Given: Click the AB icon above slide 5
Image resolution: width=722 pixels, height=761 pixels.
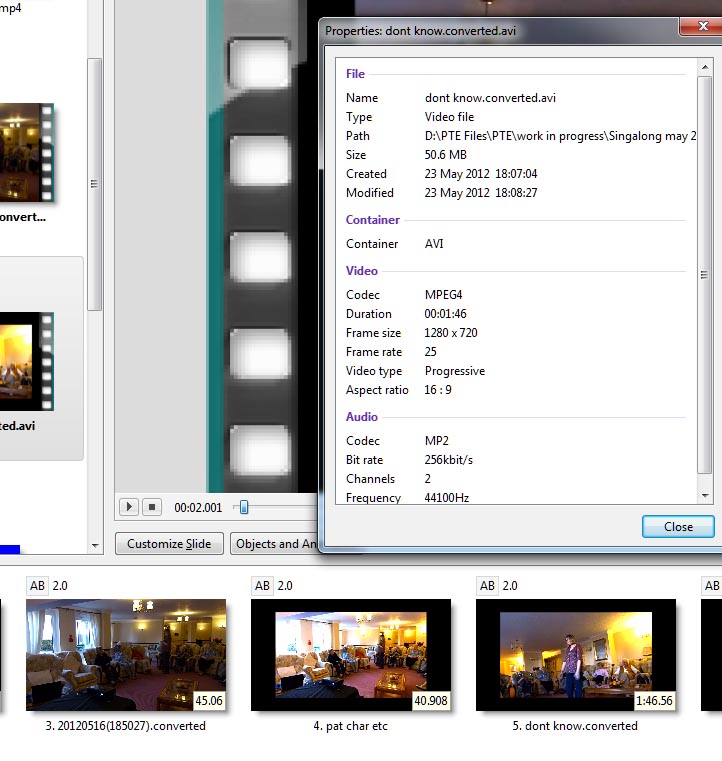Looking at the screenshot, I should point(487,585).
